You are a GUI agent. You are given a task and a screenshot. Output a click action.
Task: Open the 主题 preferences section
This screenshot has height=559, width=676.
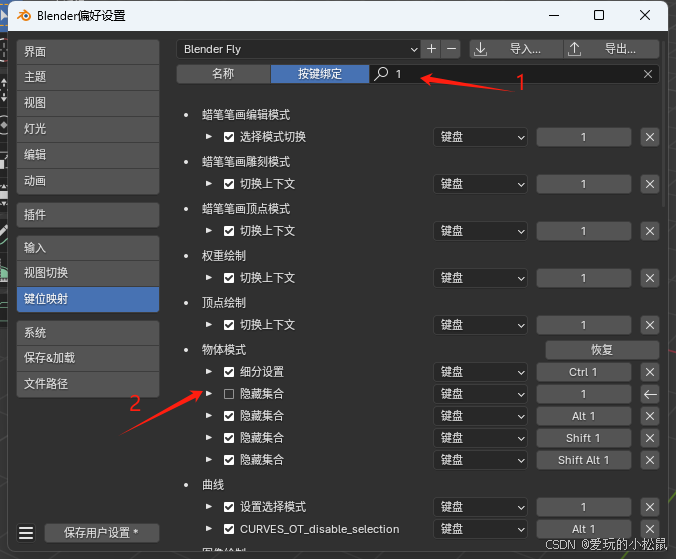[x=88, y=77]
